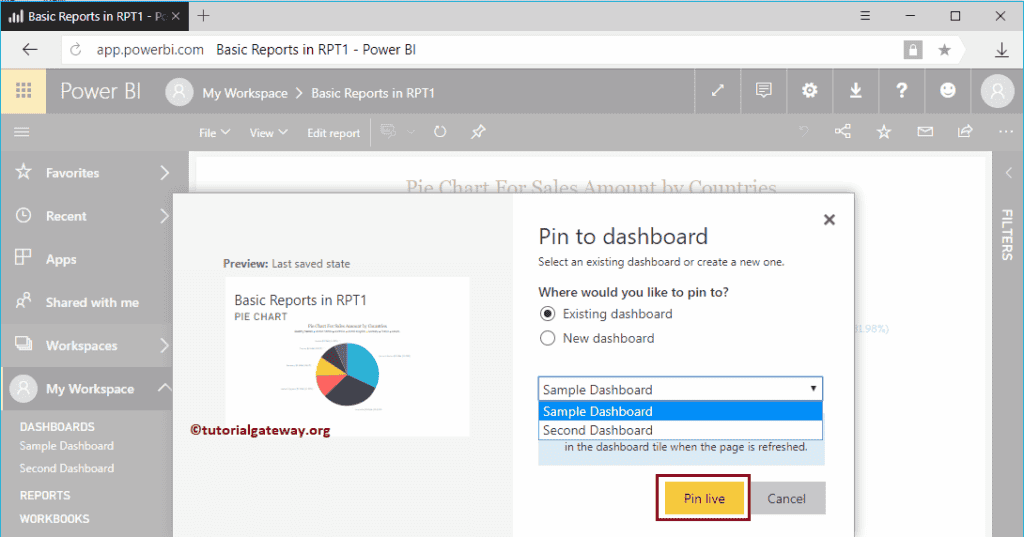Bookmark page with browser star icon
Screen dimensions: 1024x537
[944, 50]
